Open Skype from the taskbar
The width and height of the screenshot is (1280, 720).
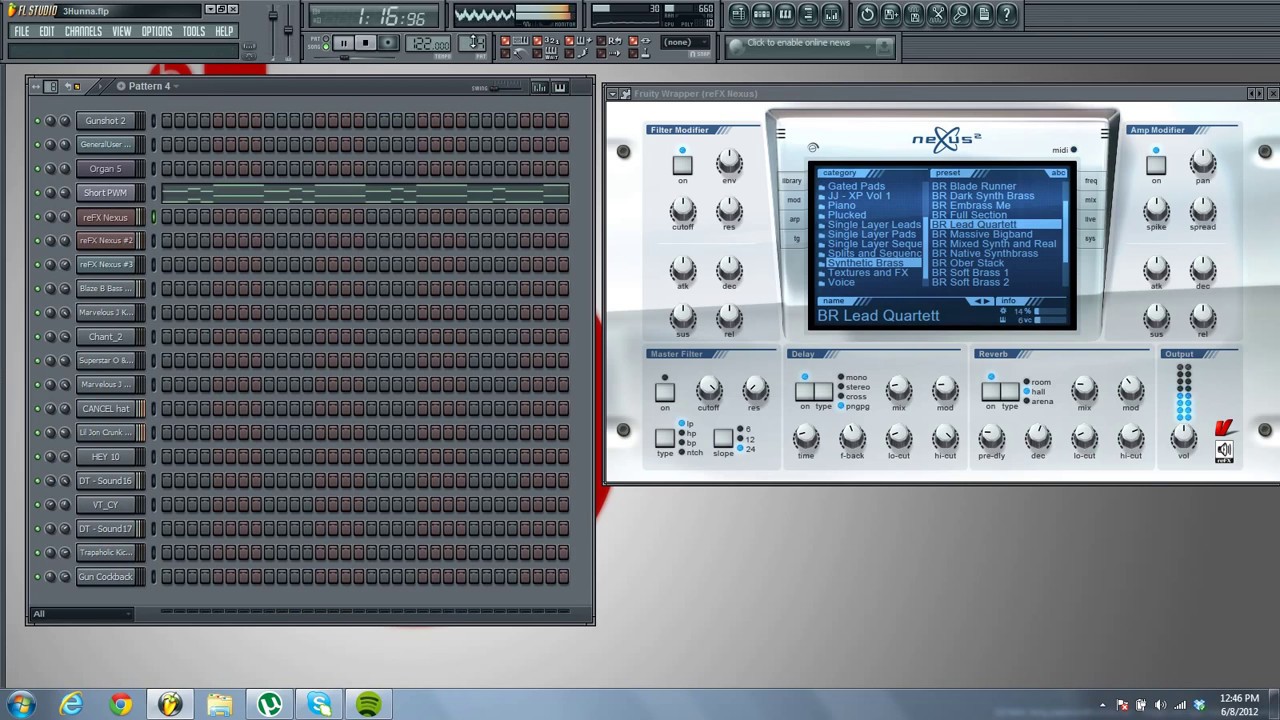click(320, 705)
